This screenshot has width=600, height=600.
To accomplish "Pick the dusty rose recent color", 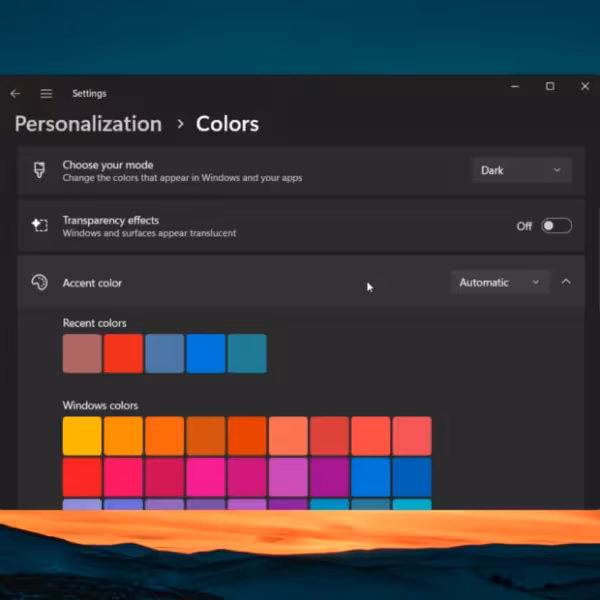I will pyautogui.click(x=82, y=353).
